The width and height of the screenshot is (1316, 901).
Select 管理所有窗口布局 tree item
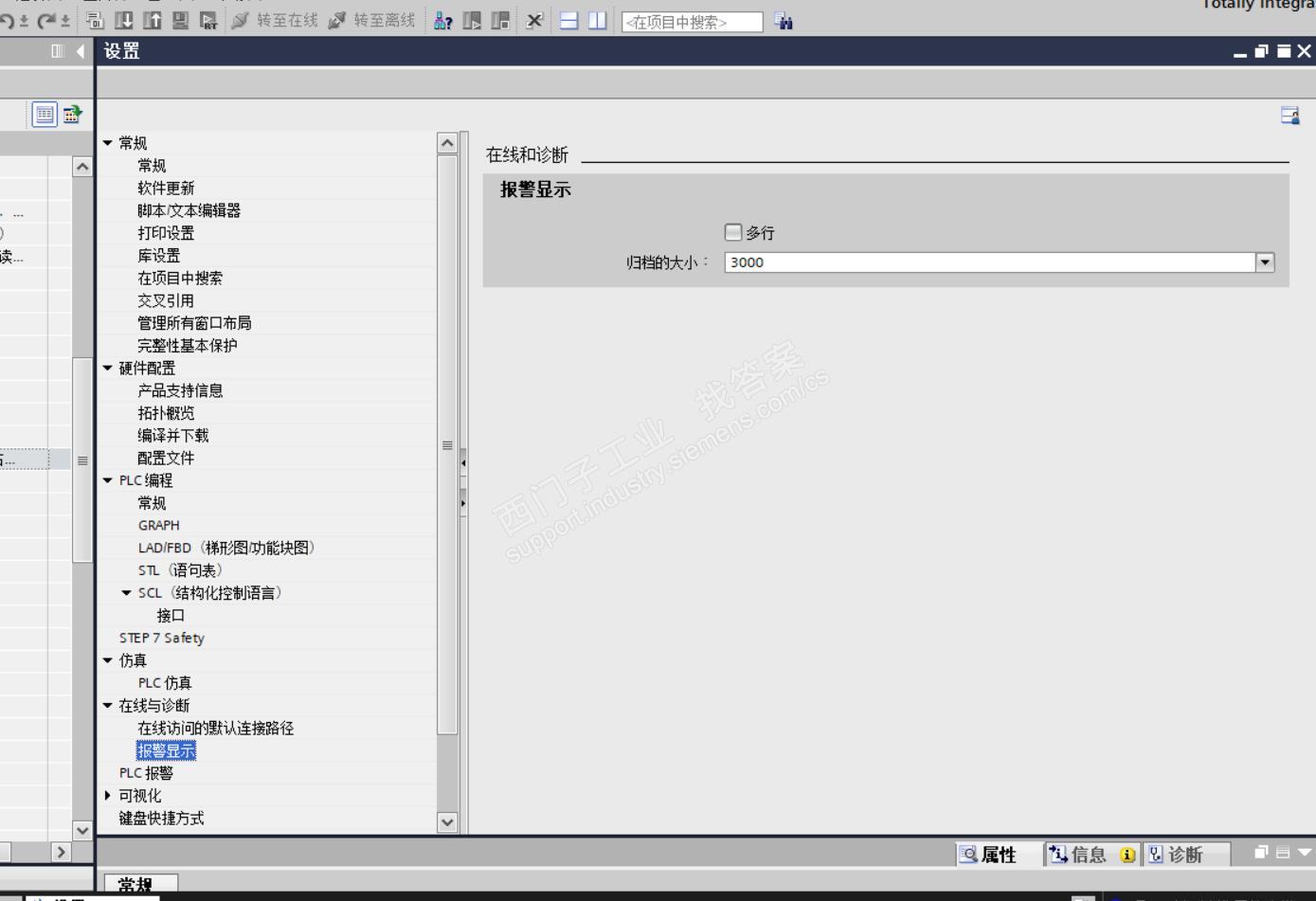(194, 323)
